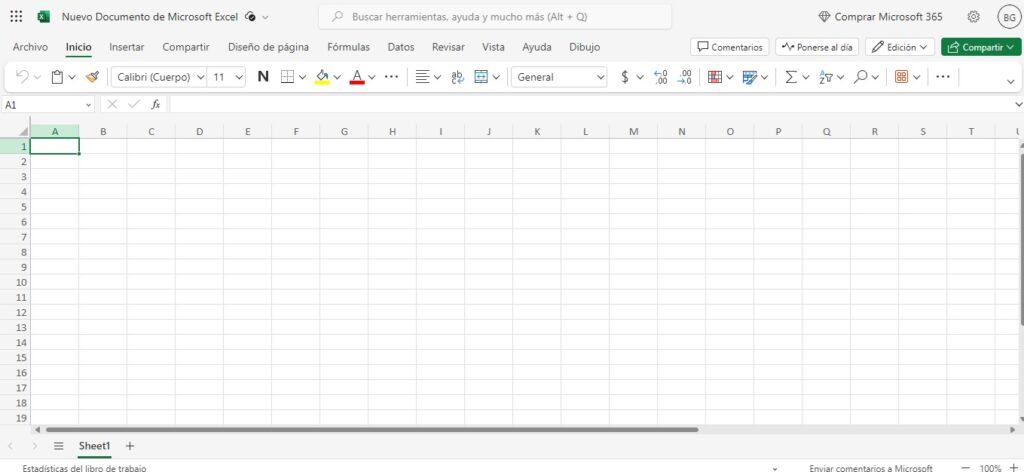Click the Undo arrow icon

(x=22, y=77)
